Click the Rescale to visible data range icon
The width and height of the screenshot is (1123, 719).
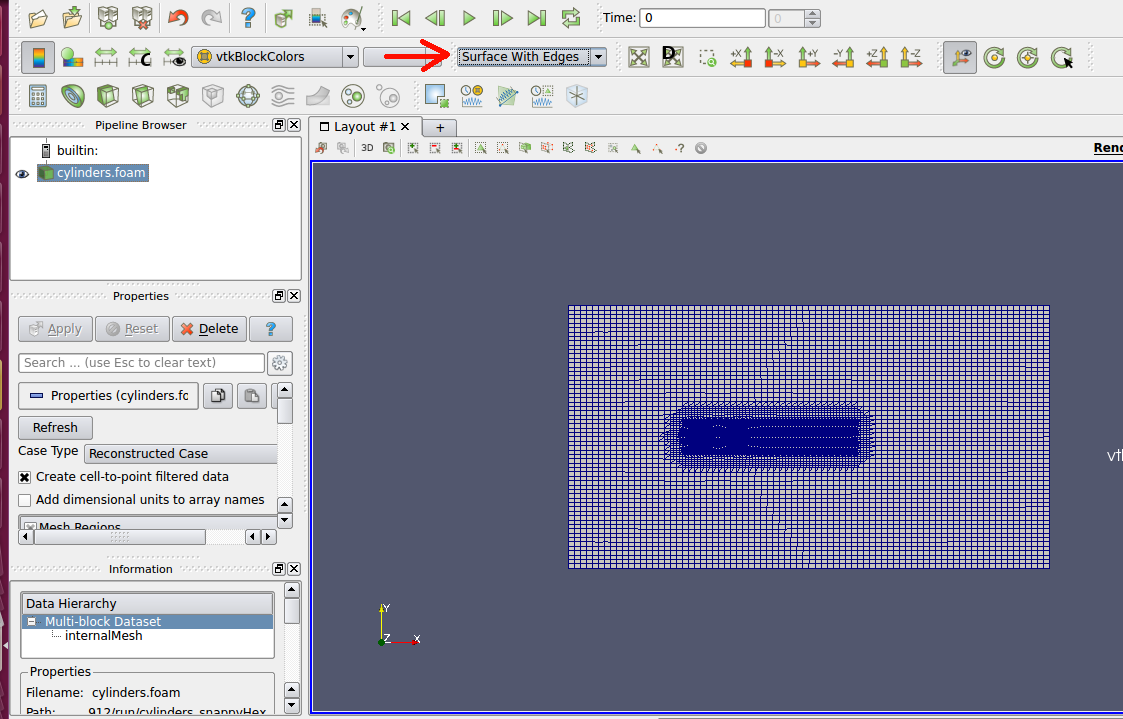(x=174, y=57)
